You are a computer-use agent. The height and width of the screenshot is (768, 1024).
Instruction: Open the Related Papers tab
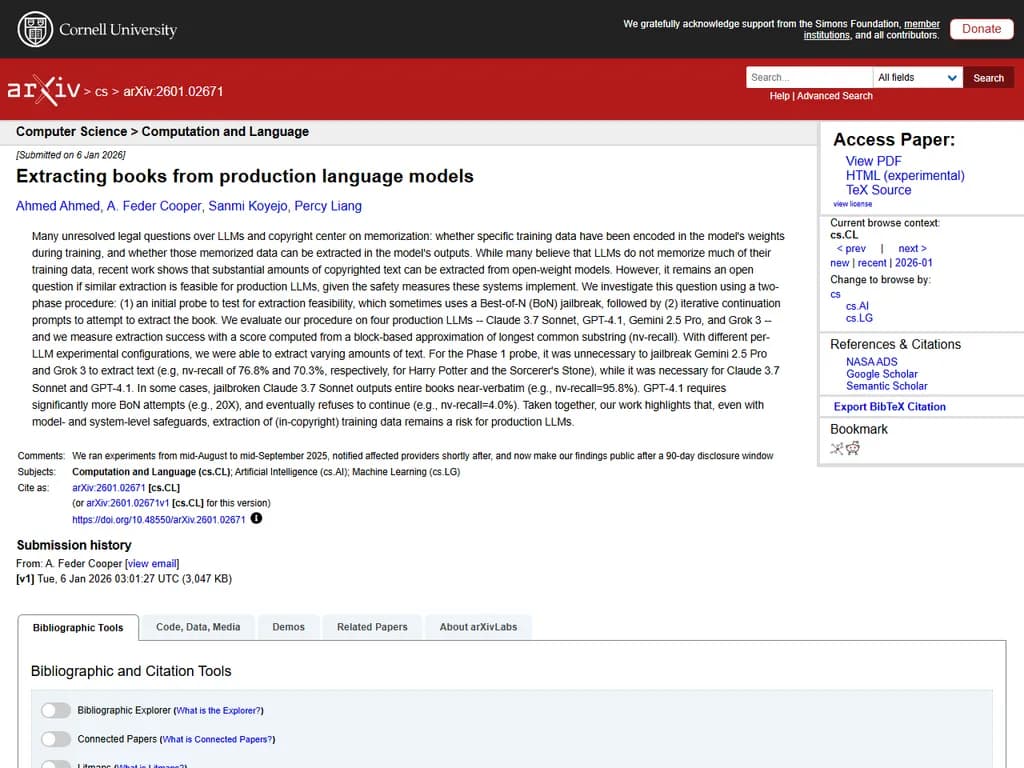(372, 627)
